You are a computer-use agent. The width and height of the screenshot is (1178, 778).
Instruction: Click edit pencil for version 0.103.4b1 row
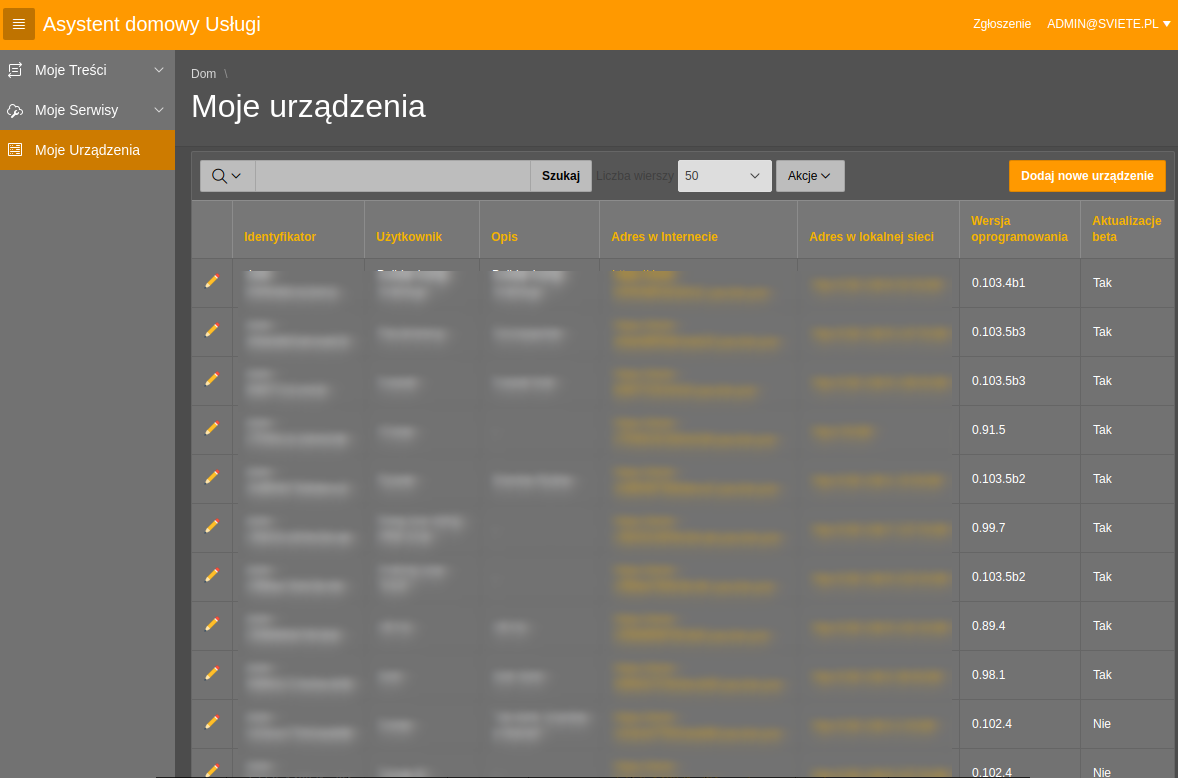212,282
